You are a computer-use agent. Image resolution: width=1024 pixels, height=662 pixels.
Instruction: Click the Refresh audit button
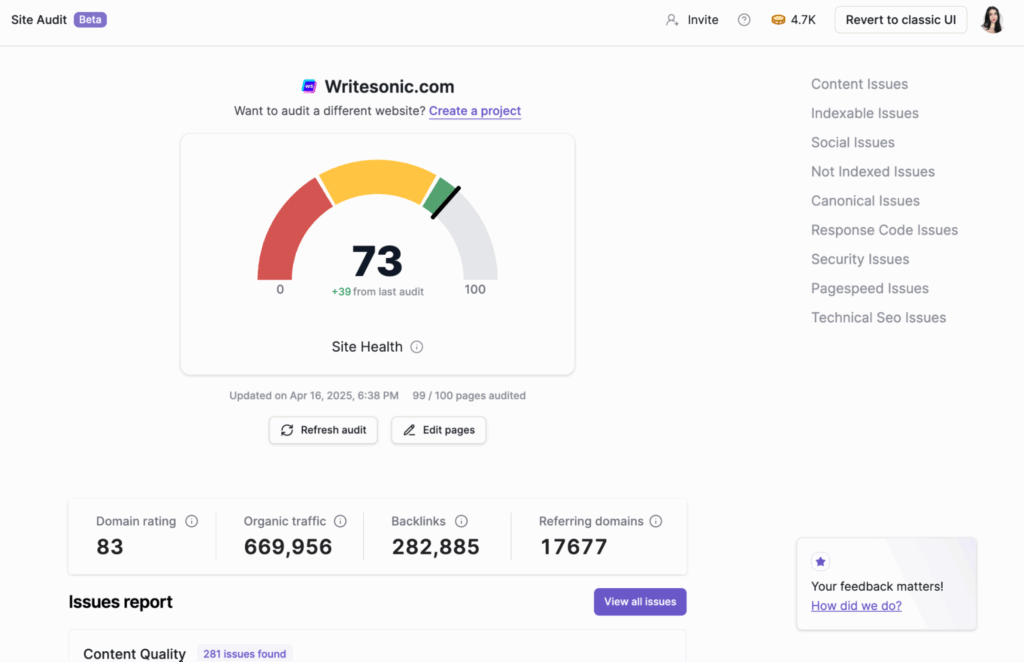point(322,430)
